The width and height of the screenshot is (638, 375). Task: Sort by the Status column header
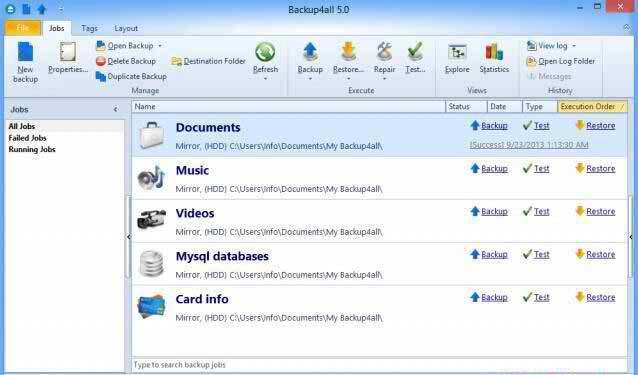pos(466,107)
